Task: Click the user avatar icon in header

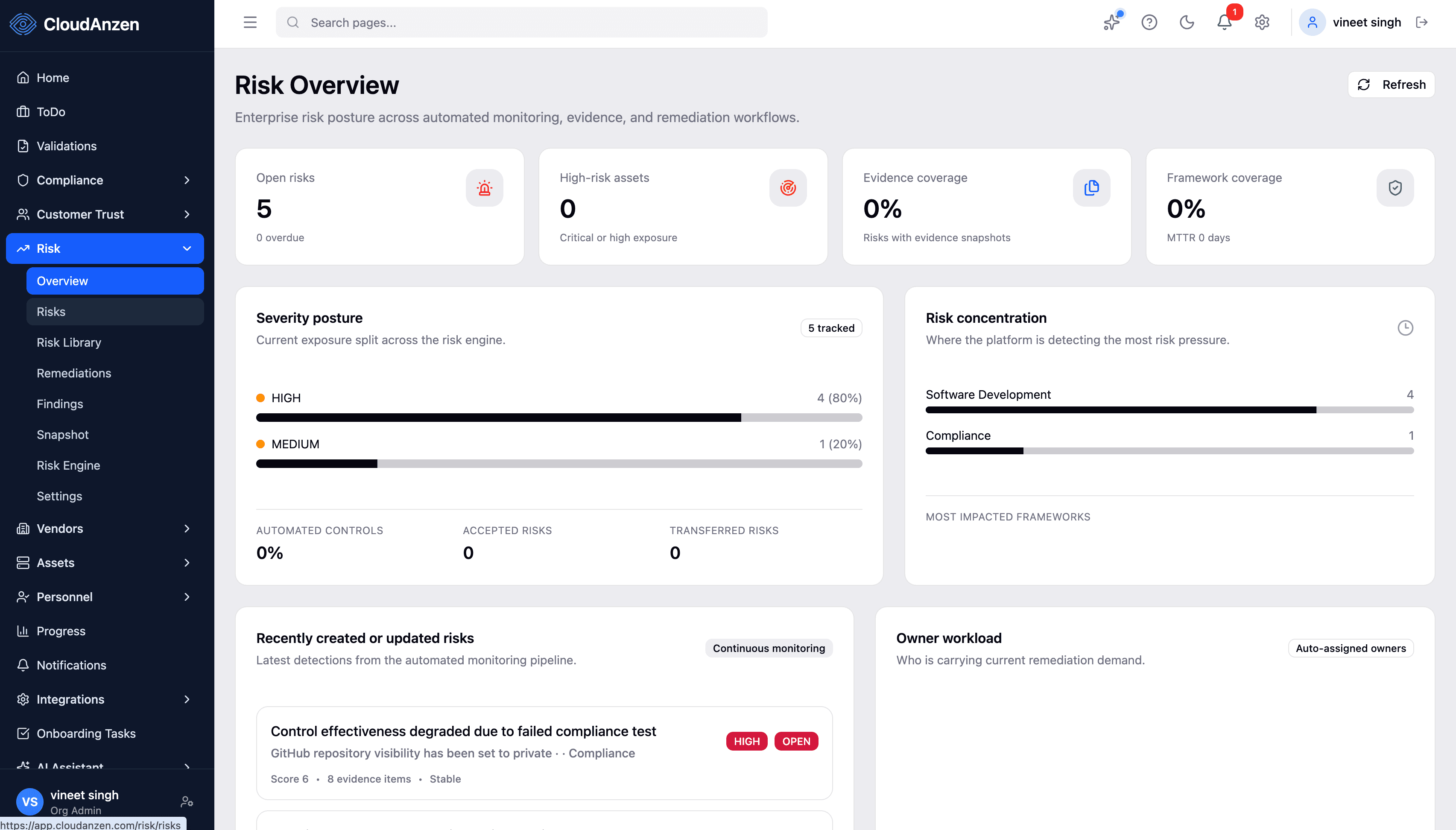Action: [1312, 22]
